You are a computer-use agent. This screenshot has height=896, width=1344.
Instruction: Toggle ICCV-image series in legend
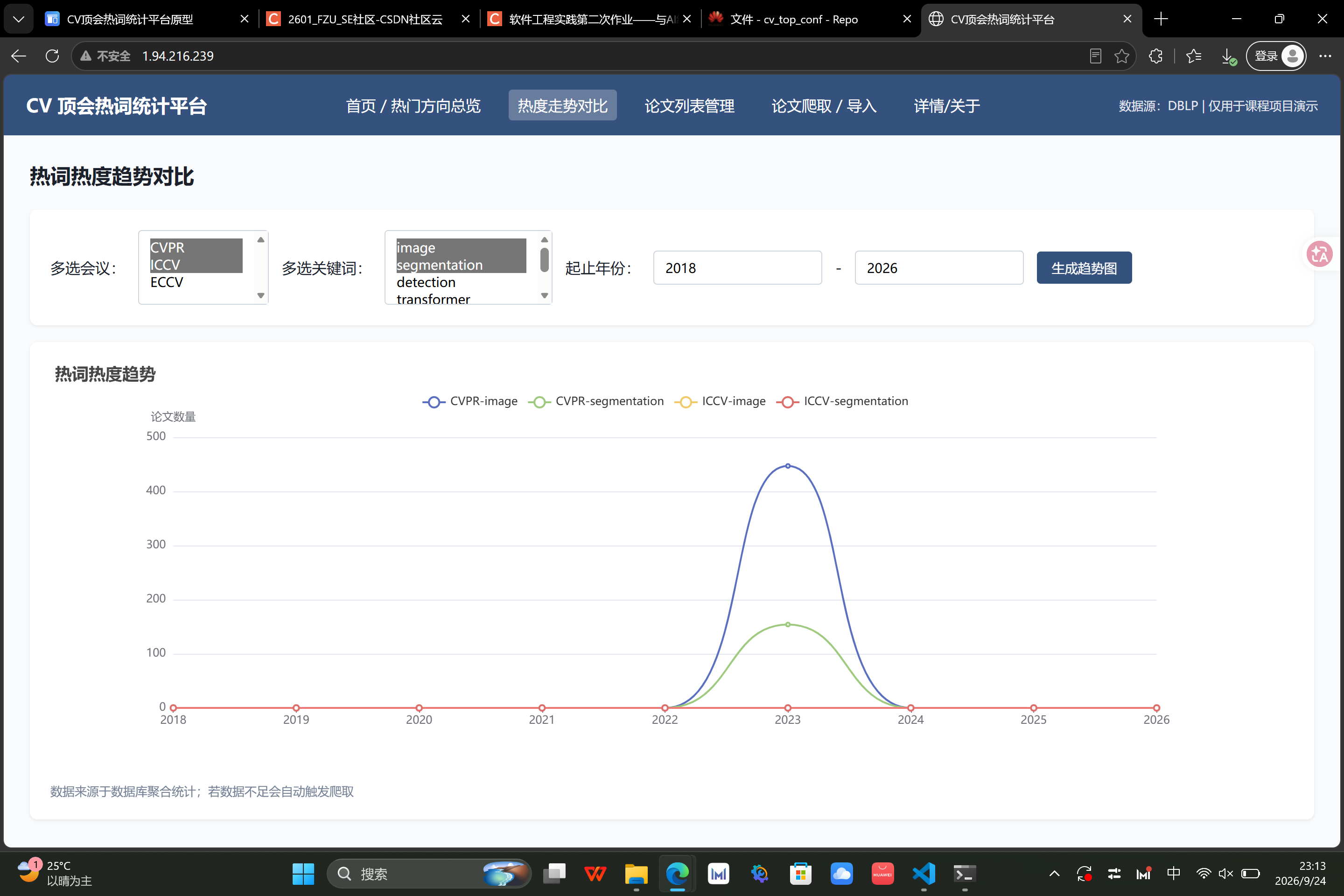[720, 402]
